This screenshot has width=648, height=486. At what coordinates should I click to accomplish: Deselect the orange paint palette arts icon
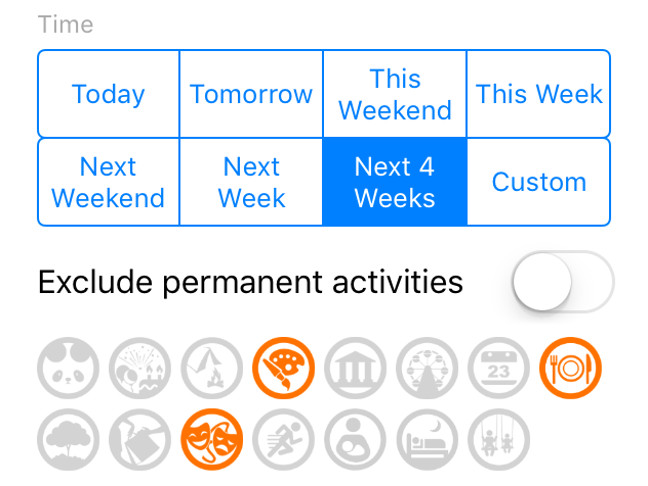point(284,368)
